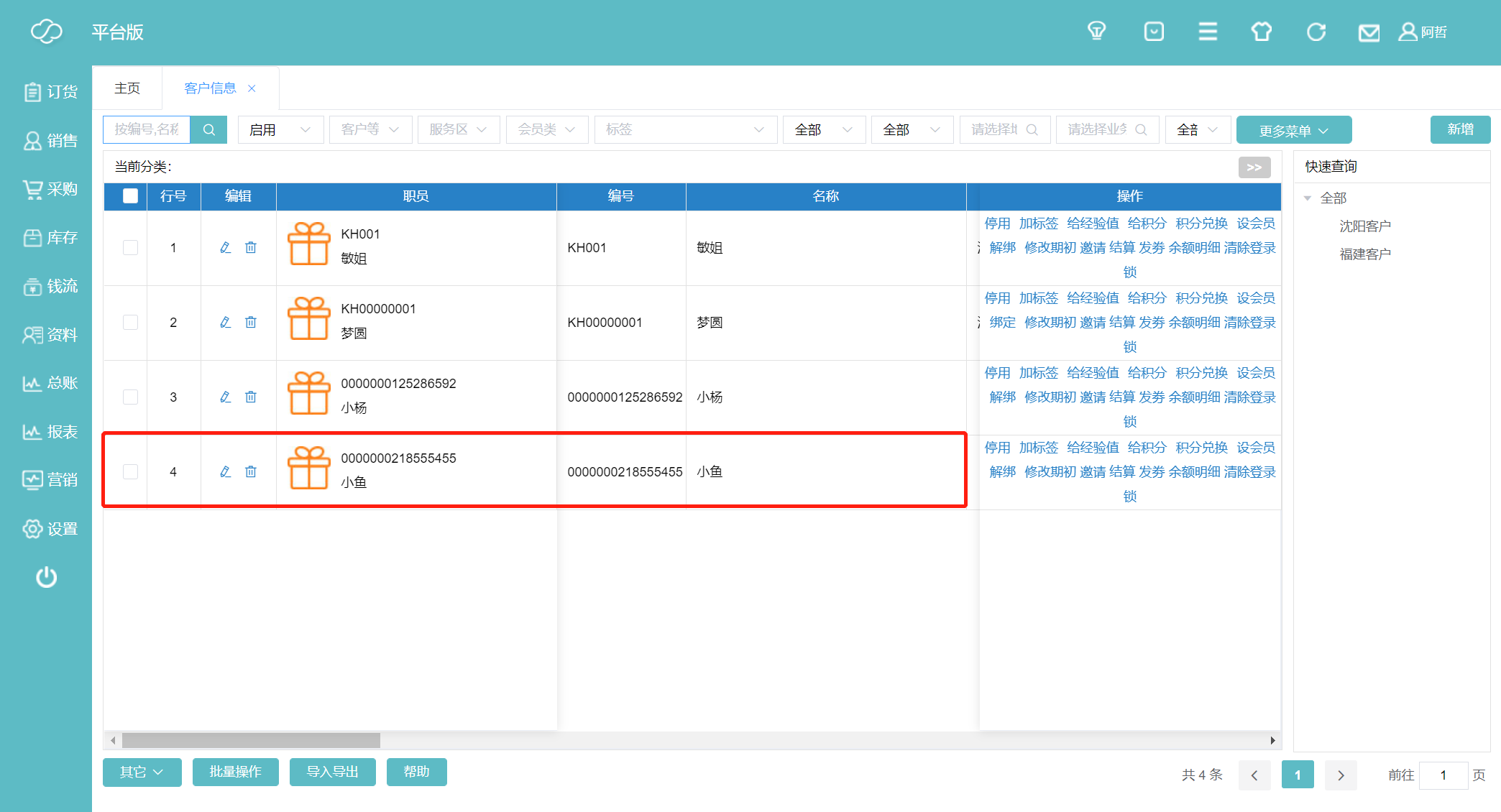This screenshot has height=812, width=1501.
Task: Check the checkbox for row 2
Action: [130, 322]
